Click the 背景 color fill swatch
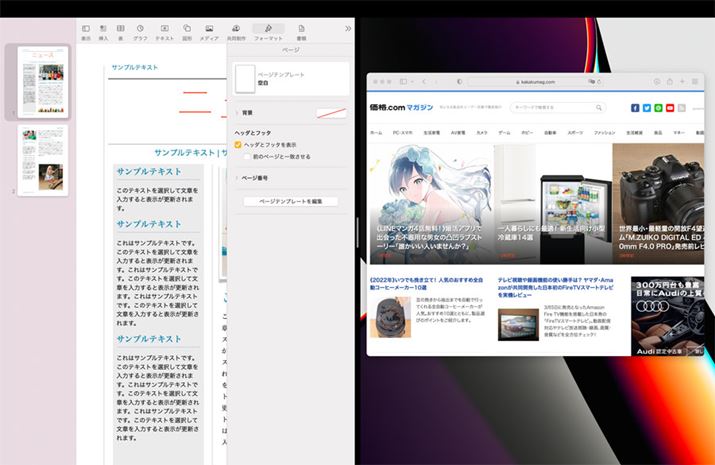The height and width of the screenshot is (465, 715). coord(330,113)
